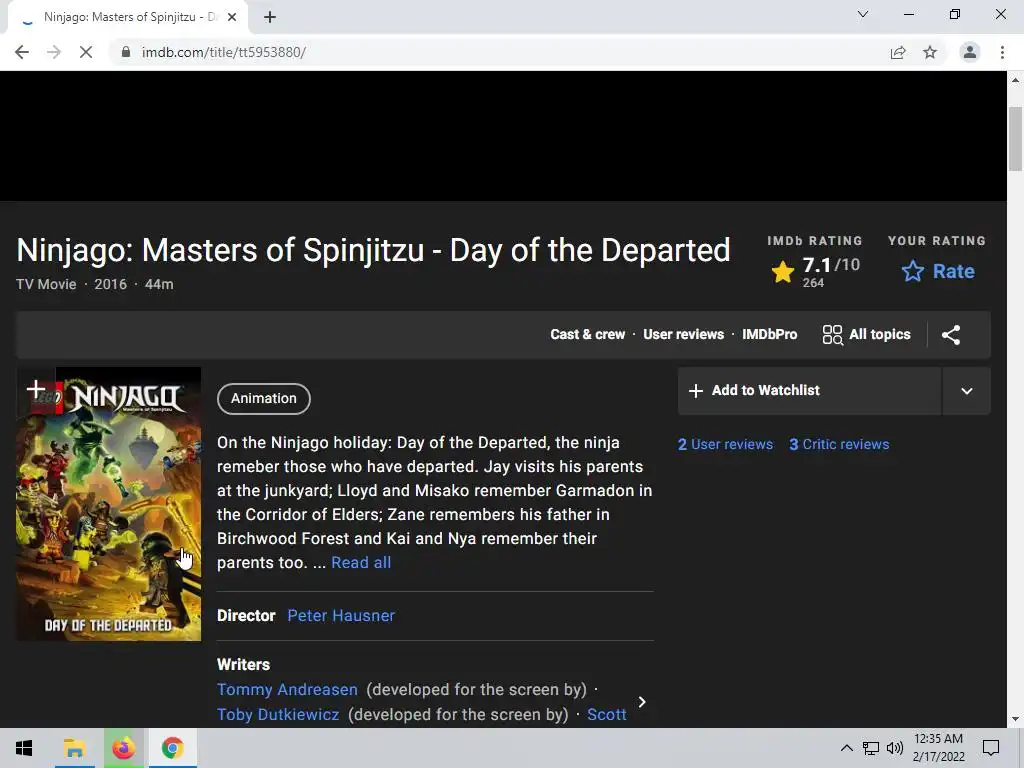Open the Scott writer link
The image size is (1024, 768).
[x=607, y=714]
